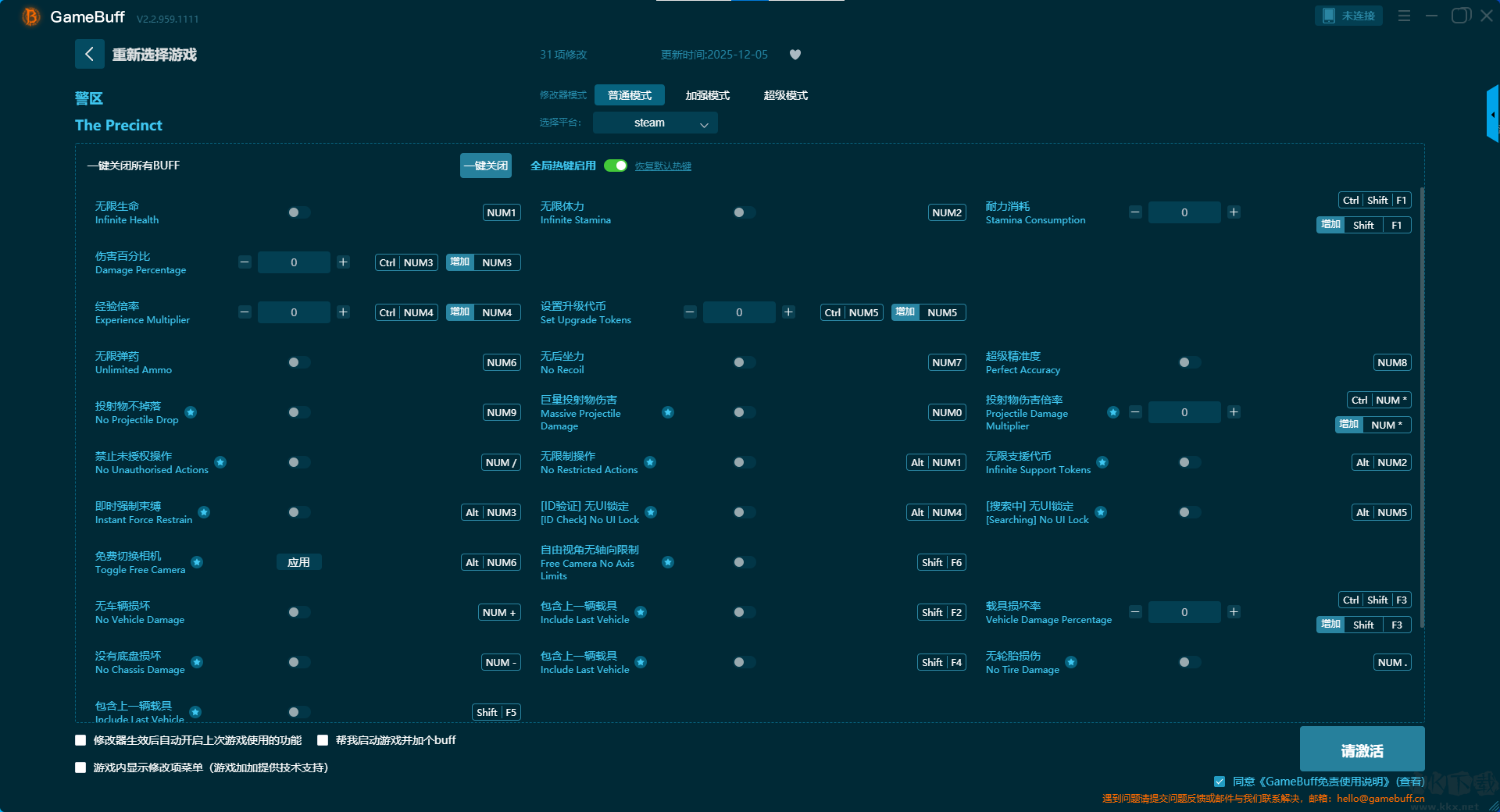Open the hamburger menu in title bar
Screen dimensions: 1500x812
[x=1404, y=16]
